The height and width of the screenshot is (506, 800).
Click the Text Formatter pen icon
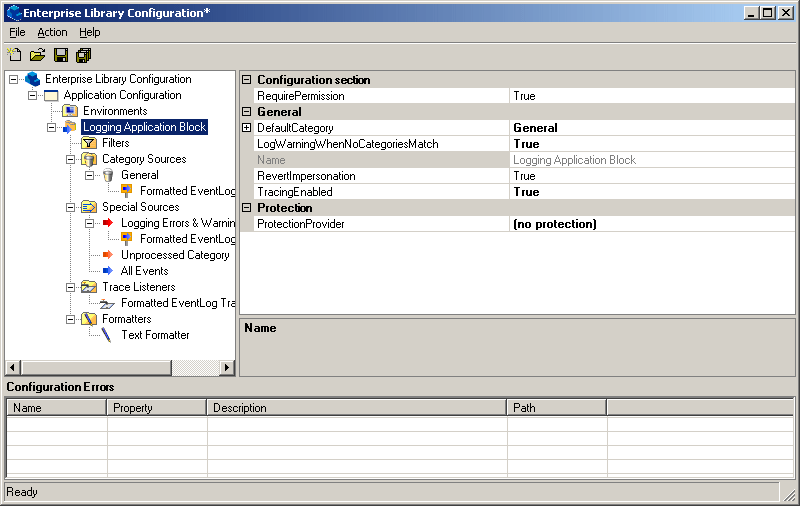coord(108,335)
